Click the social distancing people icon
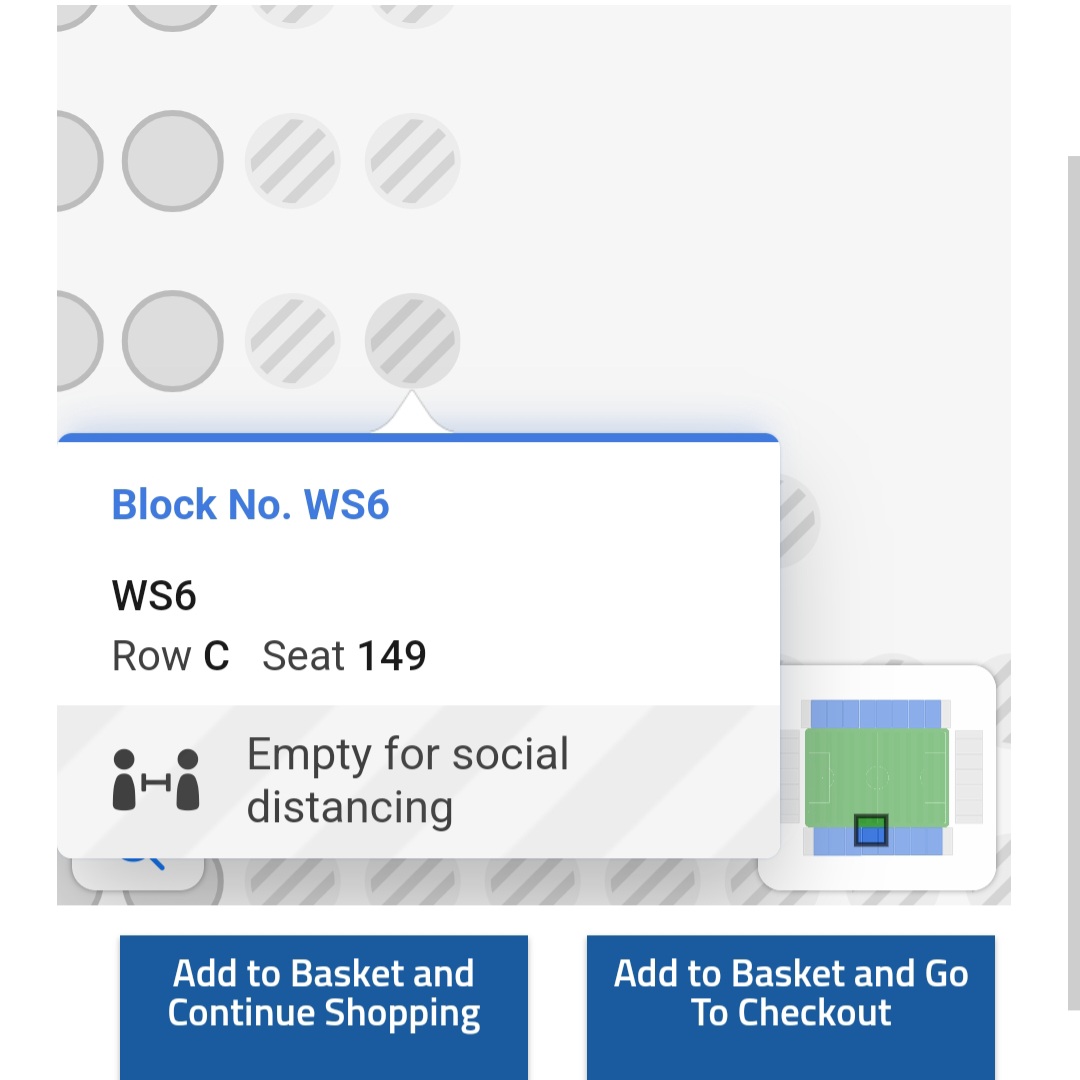This screenshot has width=1080, height=1080. (156, 780)
